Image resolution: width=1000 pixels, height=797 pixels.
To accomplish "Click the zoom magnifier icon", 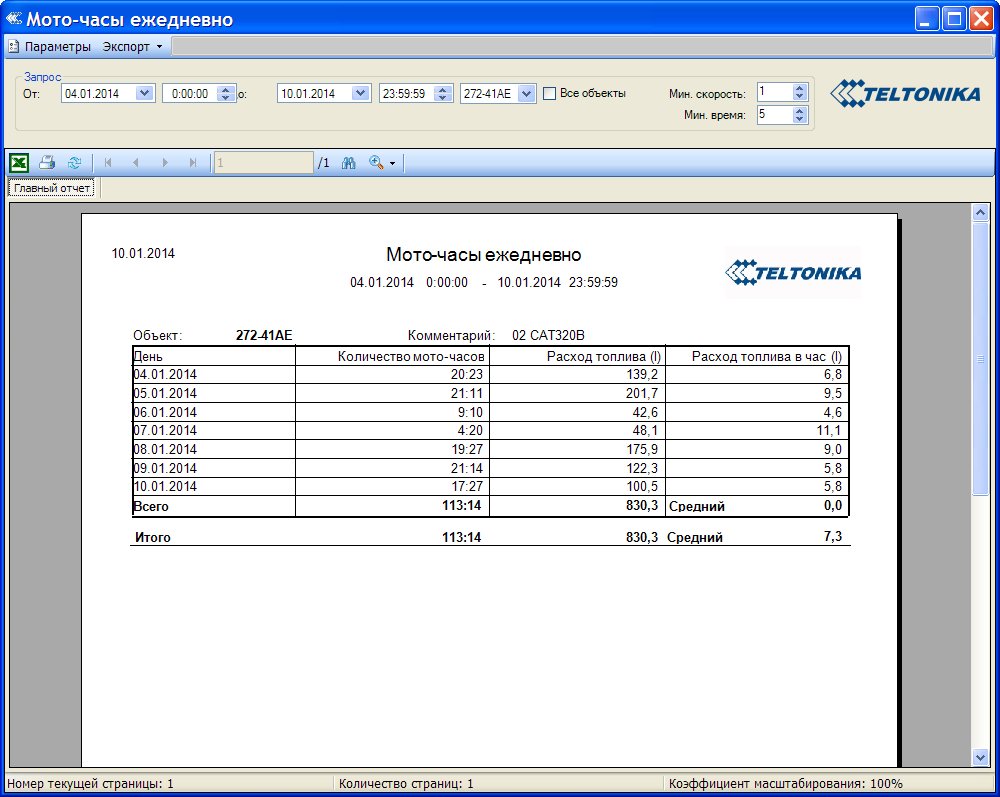I will (x=377, y=162).
